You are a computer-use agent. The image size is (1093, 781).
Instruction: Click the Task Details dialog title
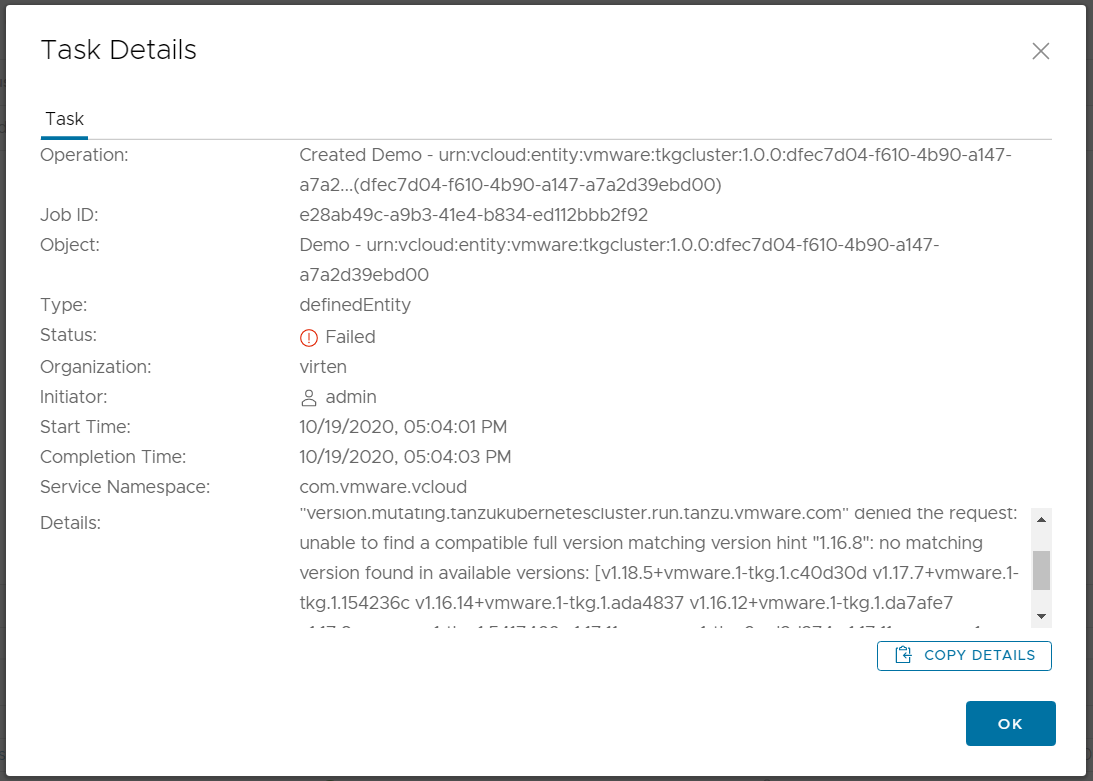pyautogui.click(x=119, y=50)
